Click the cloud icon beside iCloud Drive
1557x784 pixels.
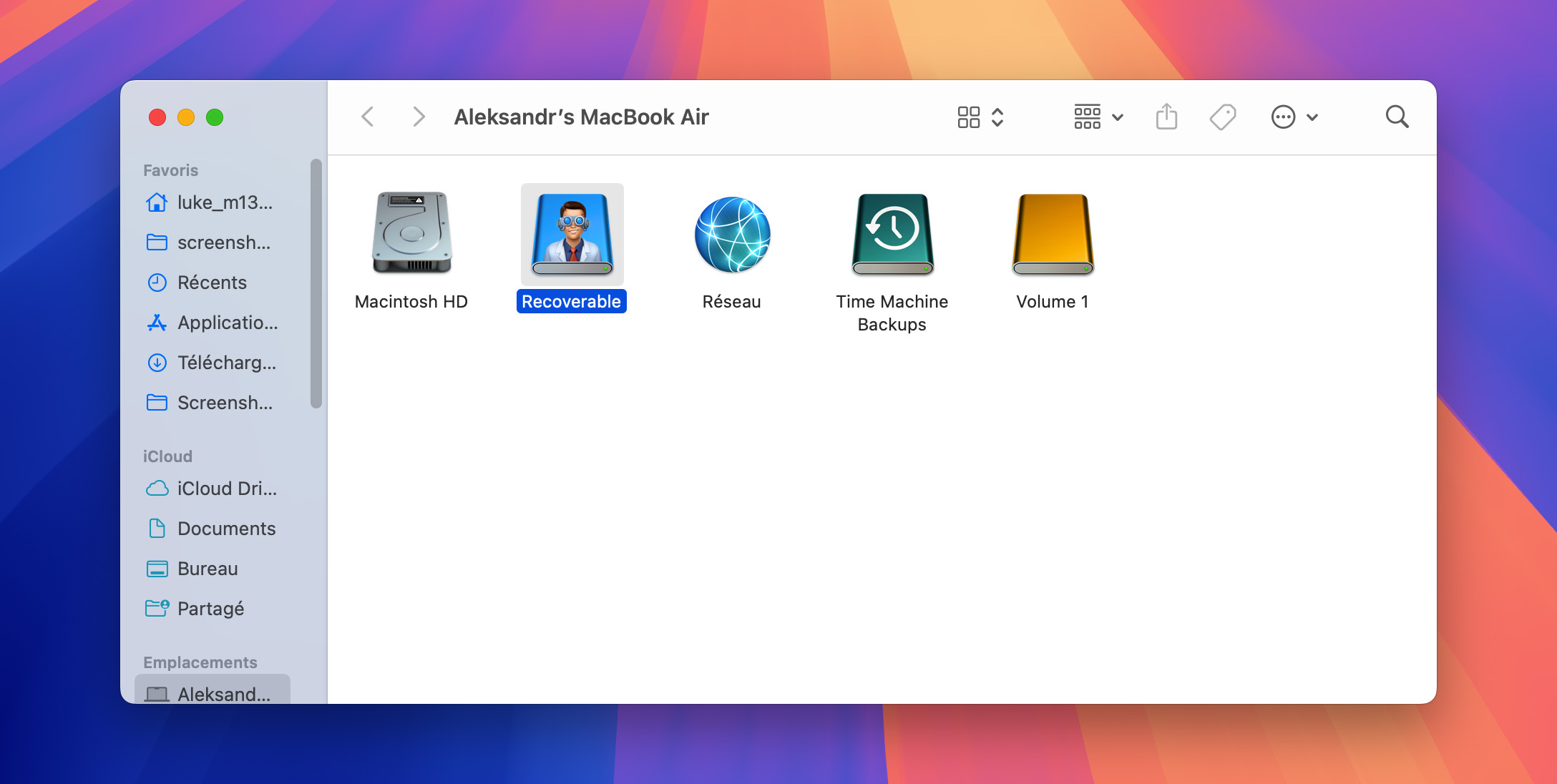click(157, 489)
